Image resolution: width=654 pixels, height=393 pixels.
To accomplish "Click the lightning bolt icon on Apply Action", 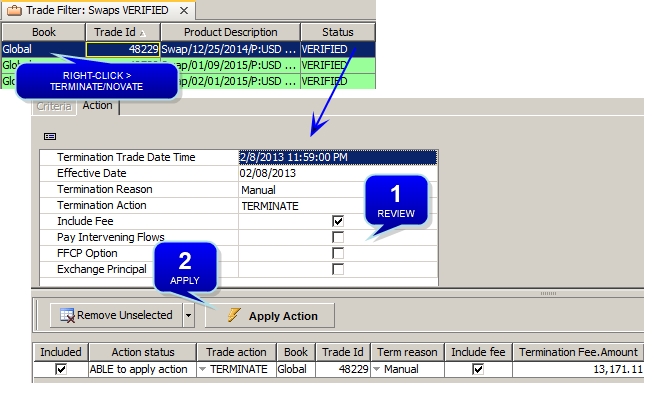I will (x=234, y=315).
